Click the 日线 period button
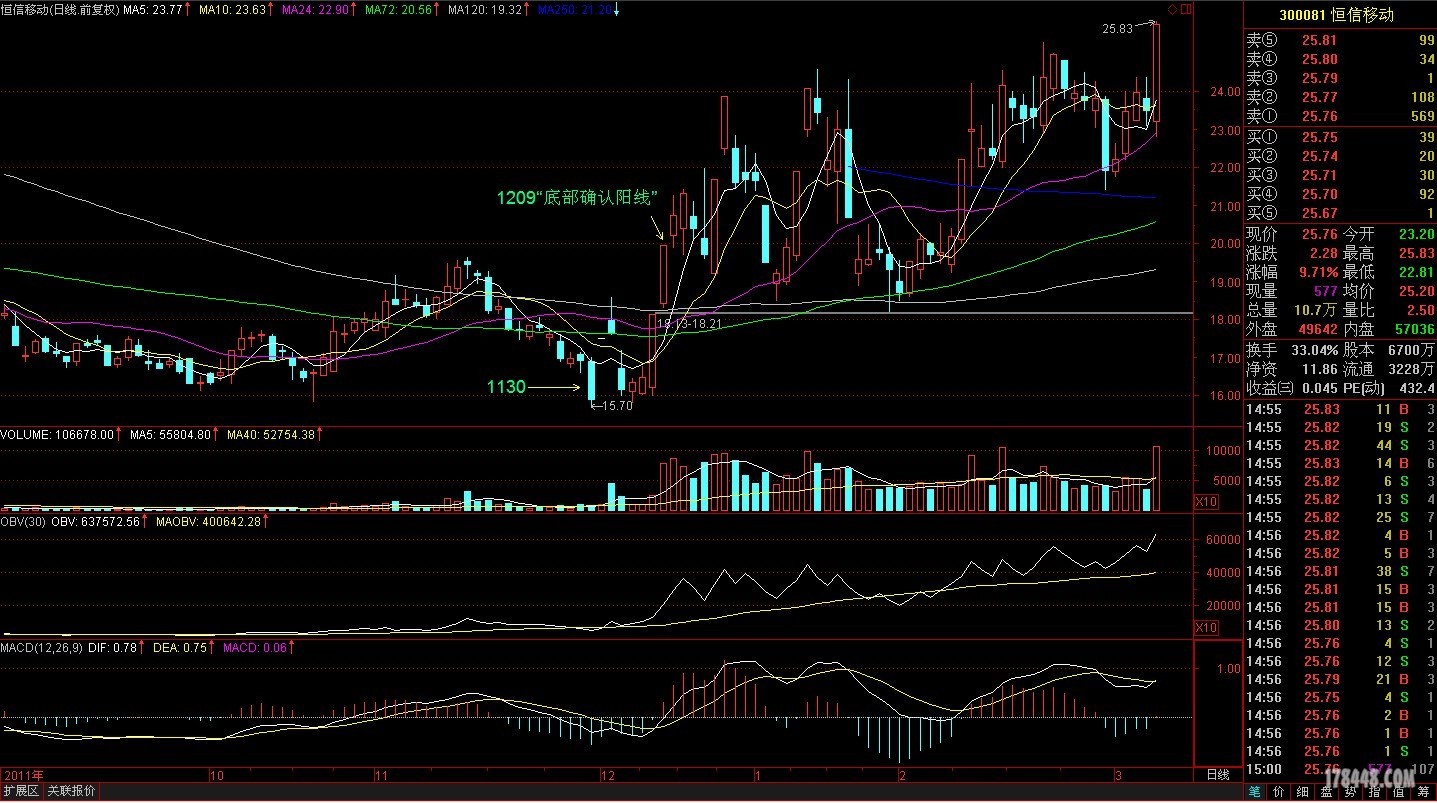Image resolution: width=1437 pixels, height=803 pixels. [1217, 776]
